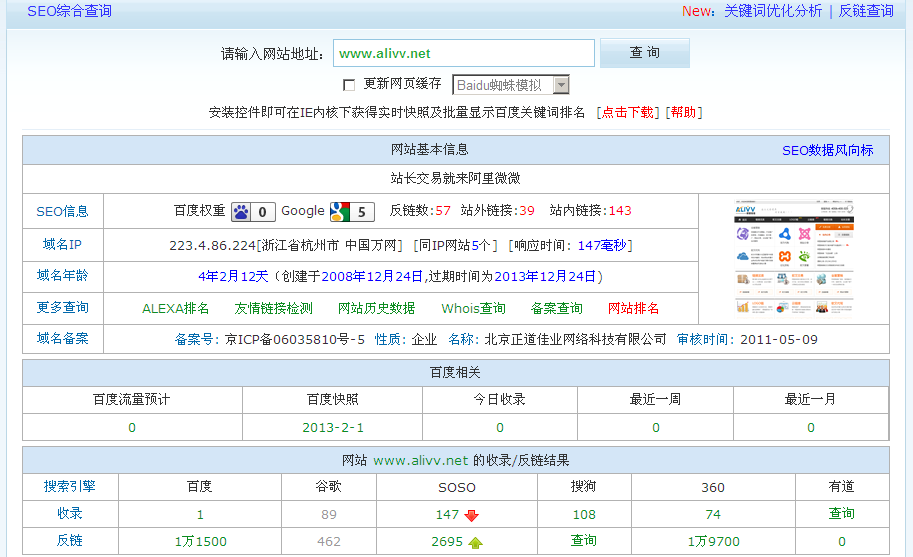Viewport: 913px width, 557px height.
Task: Click the 百度流量预计 value 0
Action: point(132,428)
